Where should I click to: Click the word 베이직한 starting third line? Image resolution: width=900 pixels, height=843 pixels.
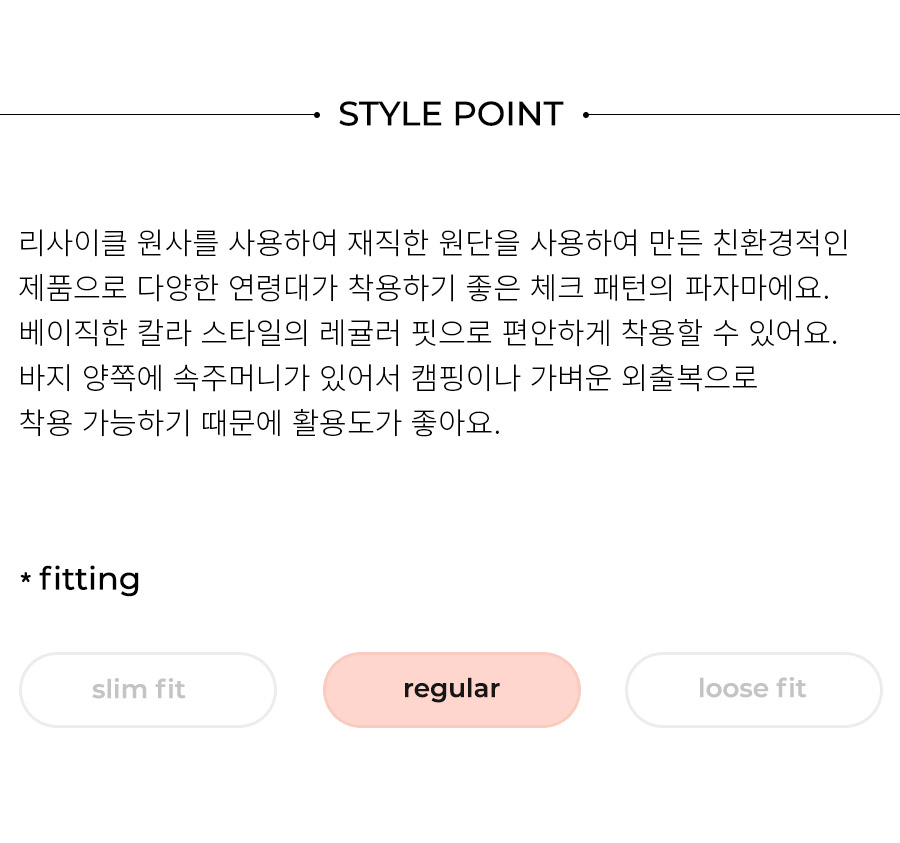72,332
